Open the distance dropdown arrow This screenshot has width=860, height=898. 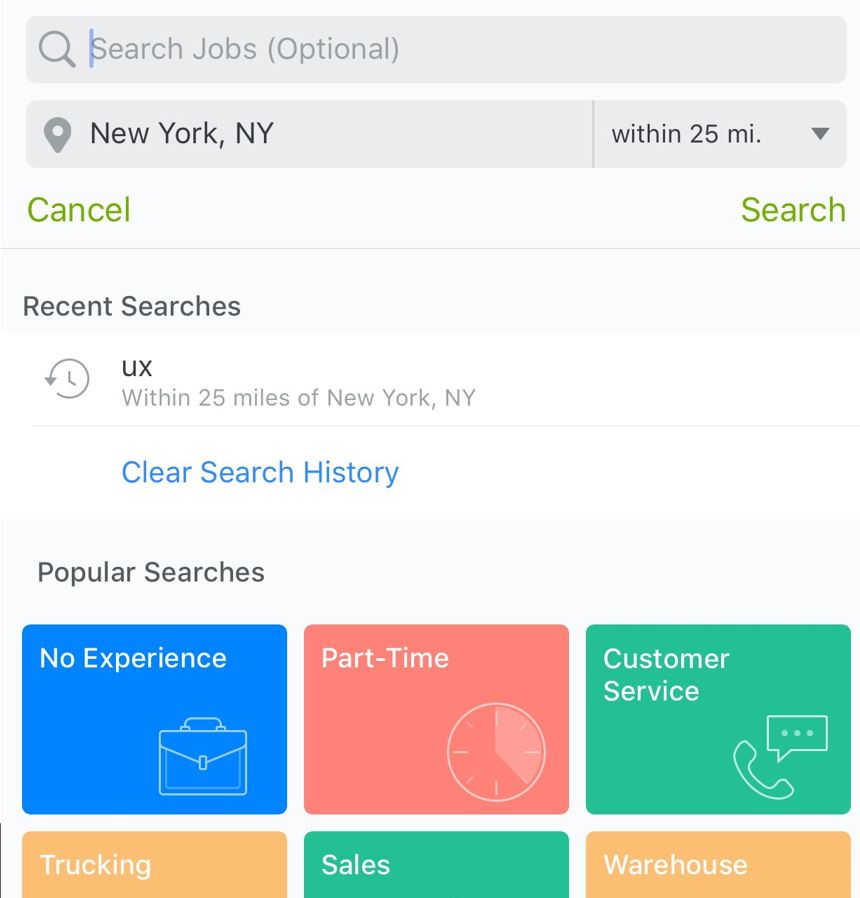click(820, 134)
